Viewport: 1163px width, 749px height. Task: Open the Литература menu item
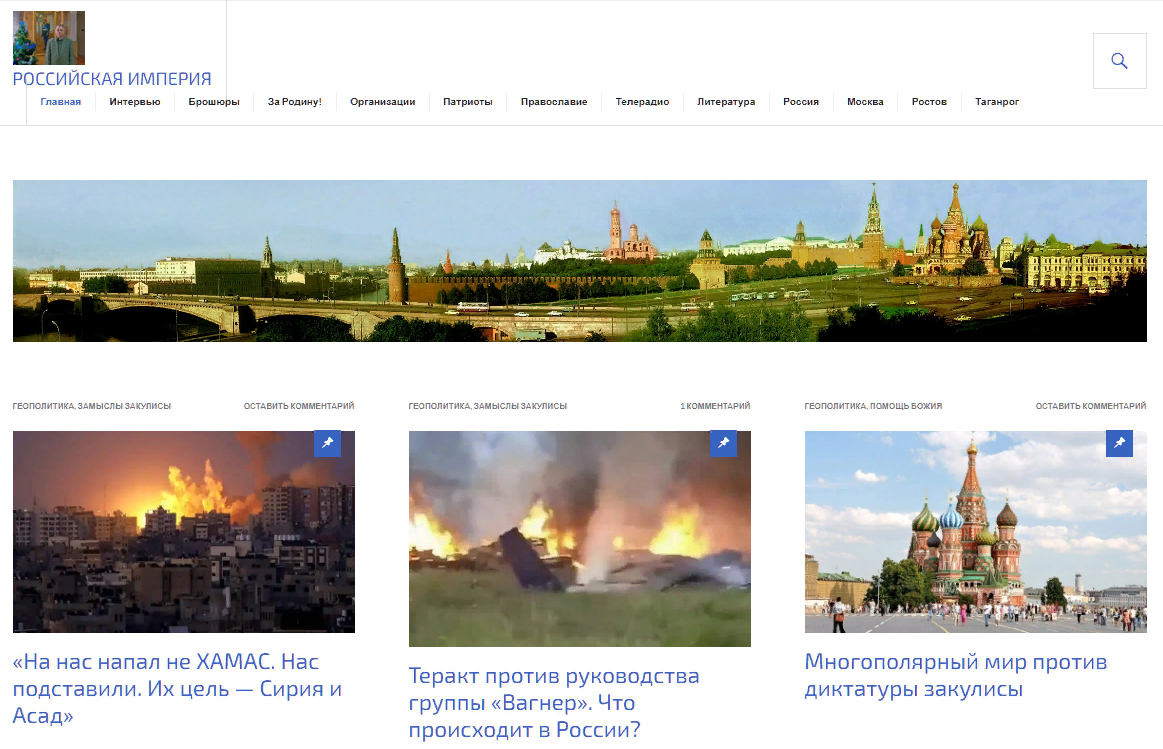point(726,102)
